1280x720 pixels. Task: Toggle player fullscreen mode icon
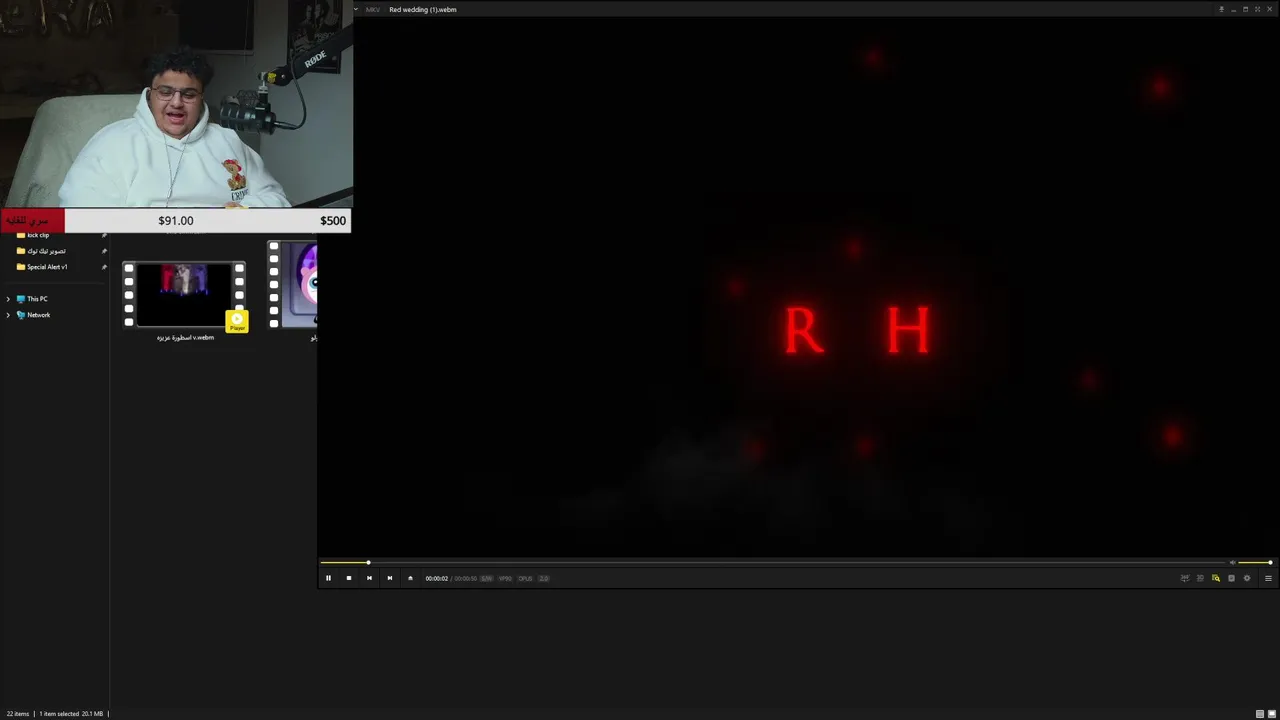1257,9
